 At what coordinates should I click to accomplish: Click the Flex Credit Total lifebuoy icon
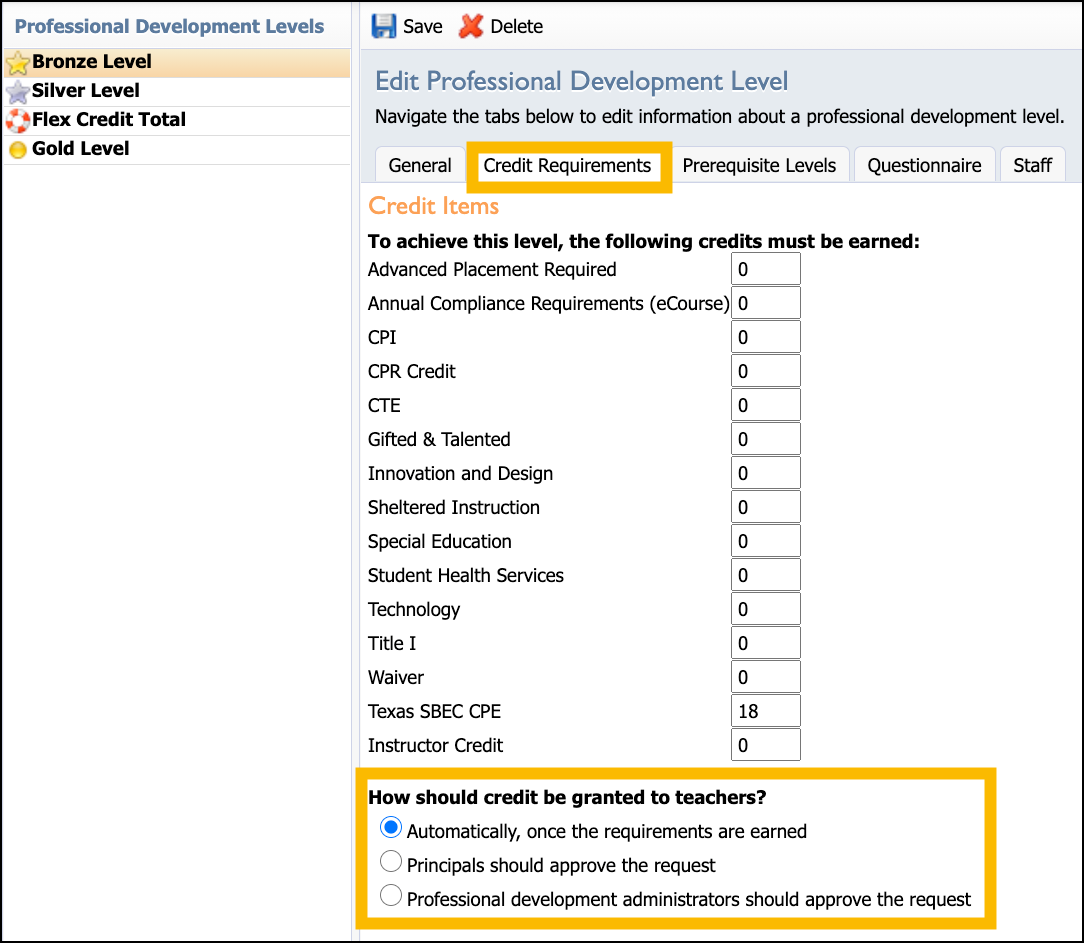(x=17, y=120)
